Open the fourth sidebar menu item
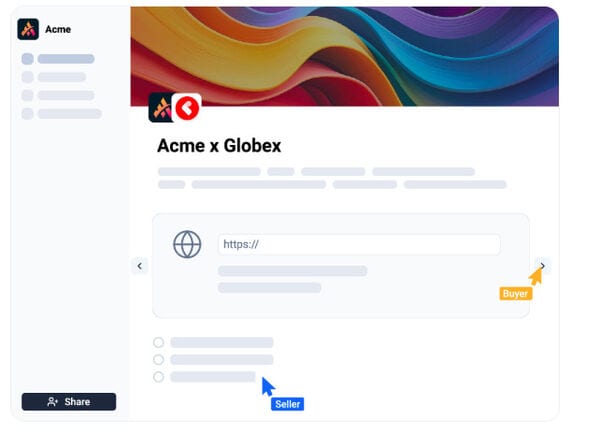 click(62, 114)
